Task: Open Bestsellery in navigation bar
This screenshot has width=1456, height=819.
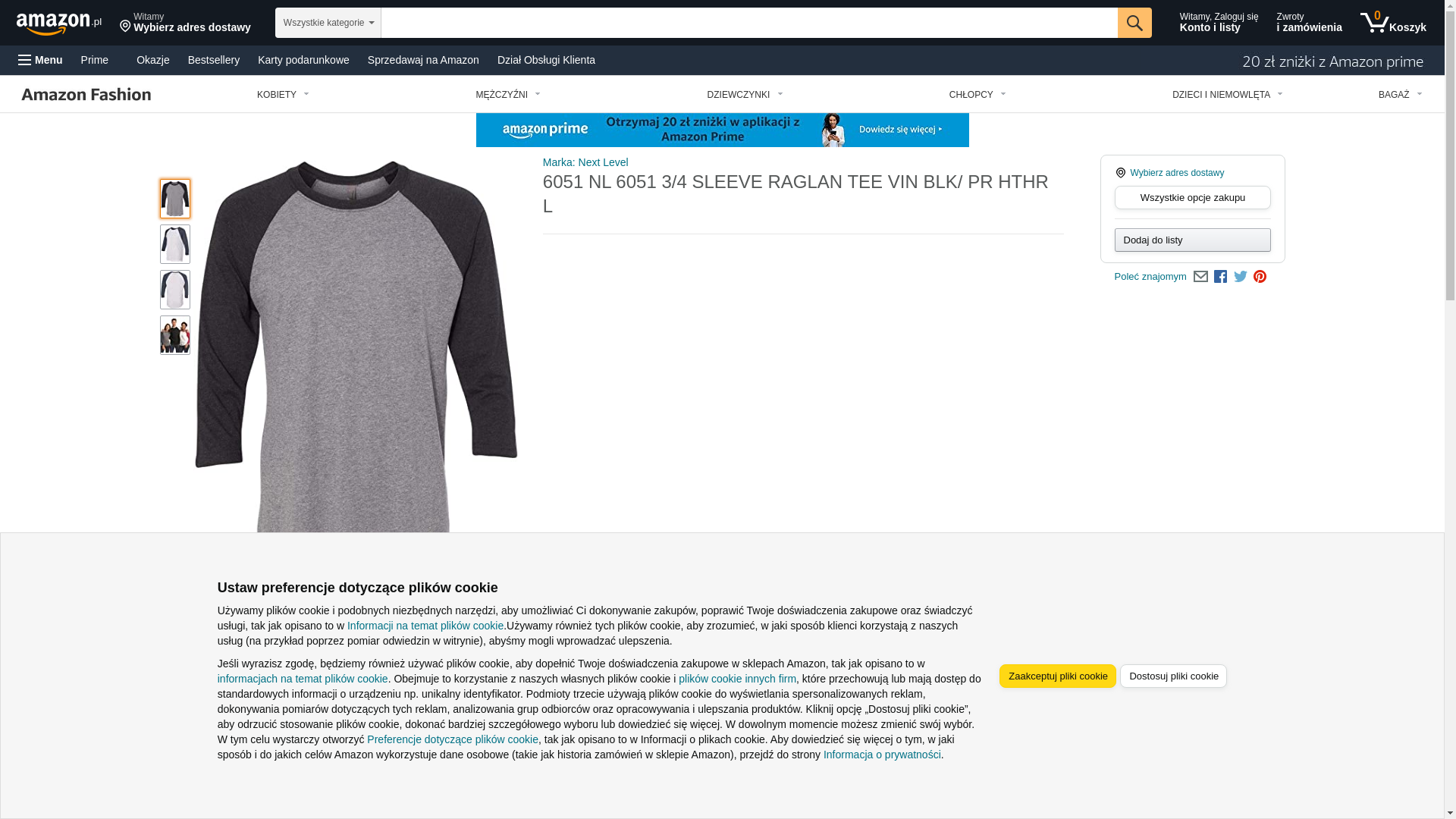Action: (x=214, y=60)
